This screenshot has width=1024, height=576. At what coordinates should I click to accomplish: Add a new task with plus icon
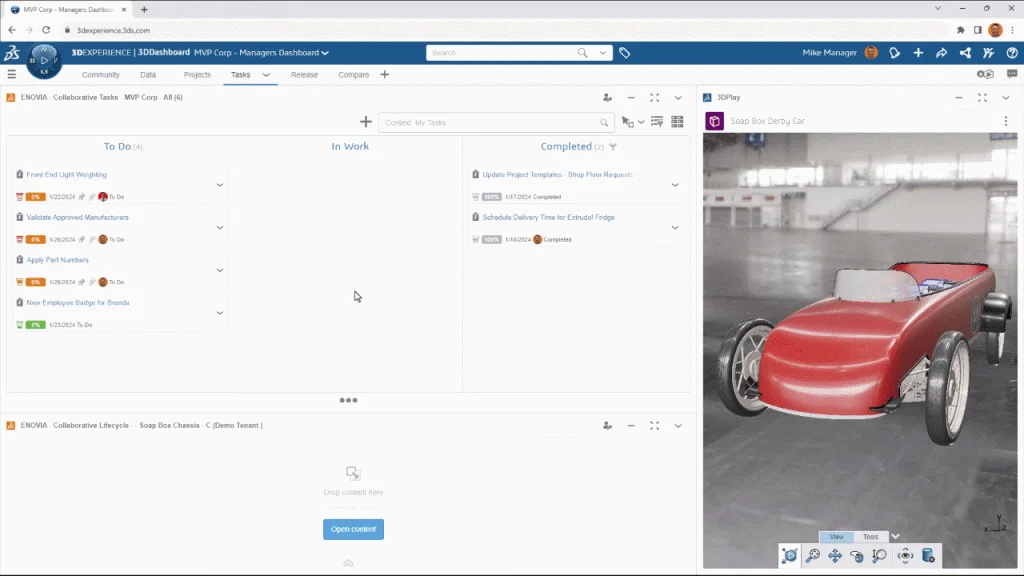pyautogui.click(x=366, y=122)
